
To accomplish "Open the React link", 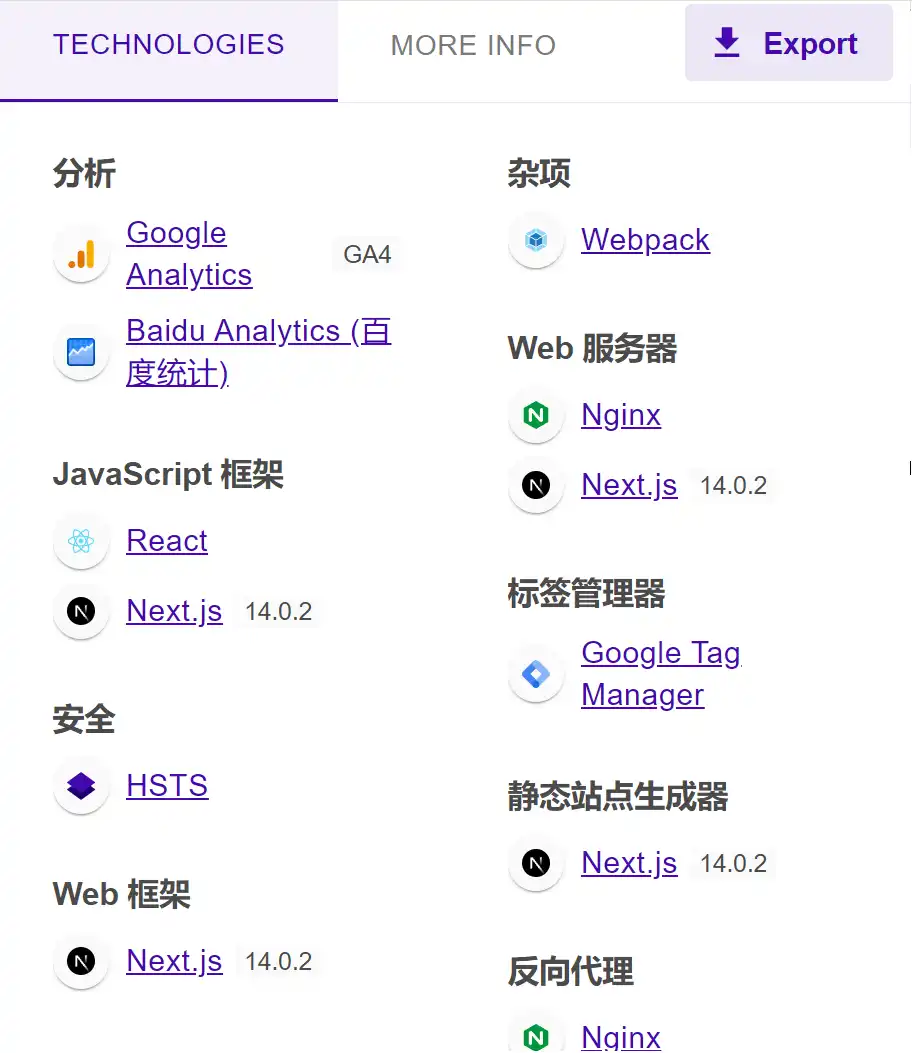I will (x=167, y=541).
